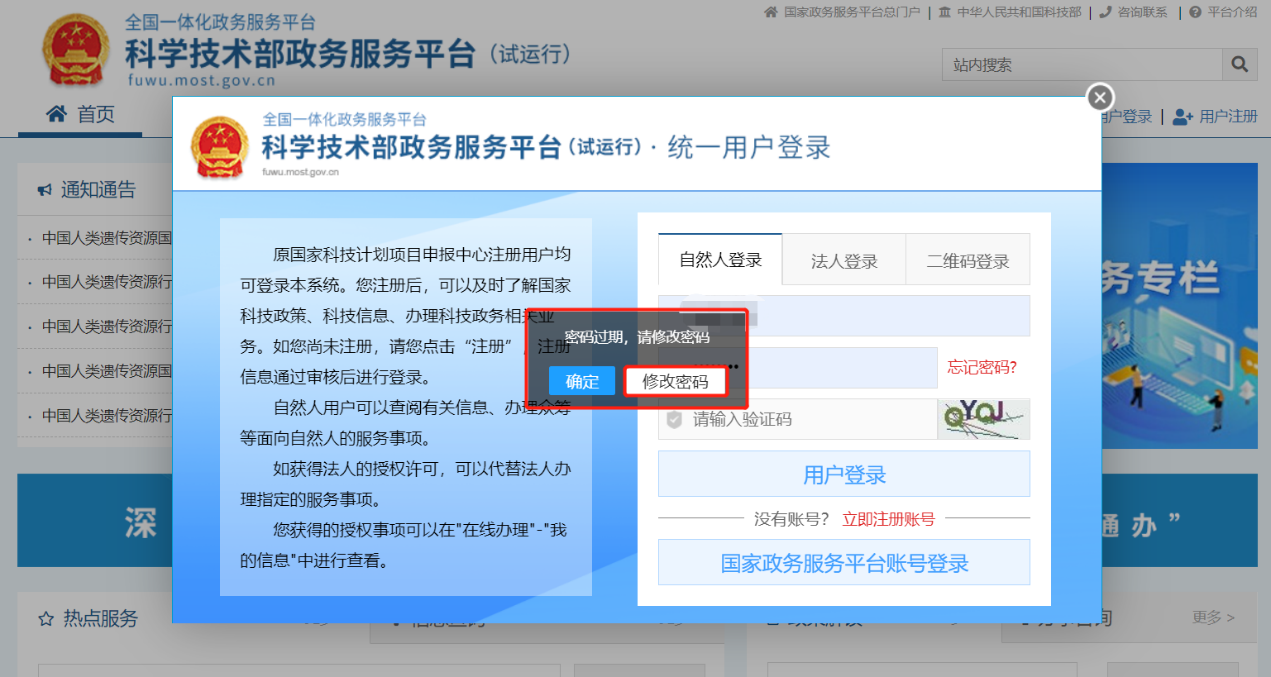
Task: Click 国家政务服务平台账号登录 button
Action: tap(844, 563)
